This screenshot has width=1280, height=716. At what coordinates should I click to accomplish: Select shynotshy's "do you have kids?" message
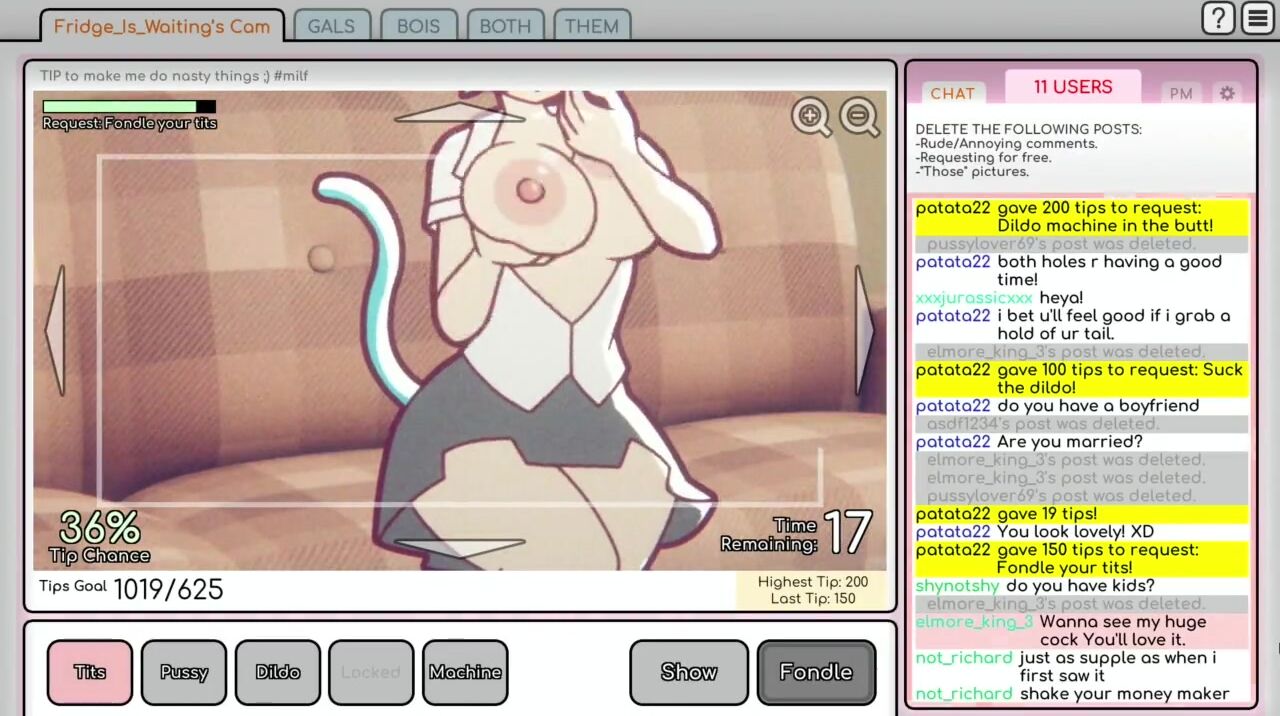coord(1080,586)
